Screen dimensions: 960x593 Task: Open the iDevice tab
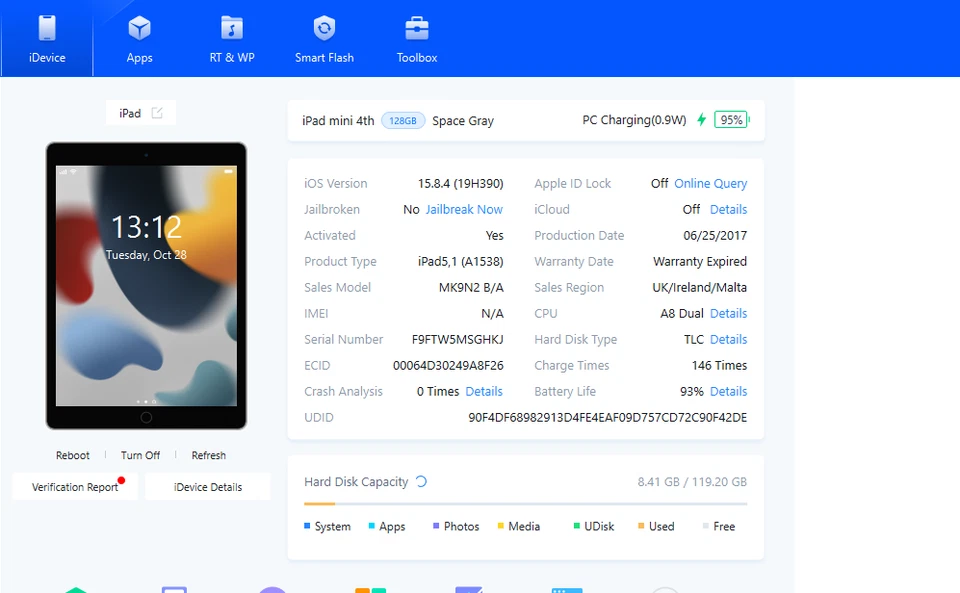point(47,39)
